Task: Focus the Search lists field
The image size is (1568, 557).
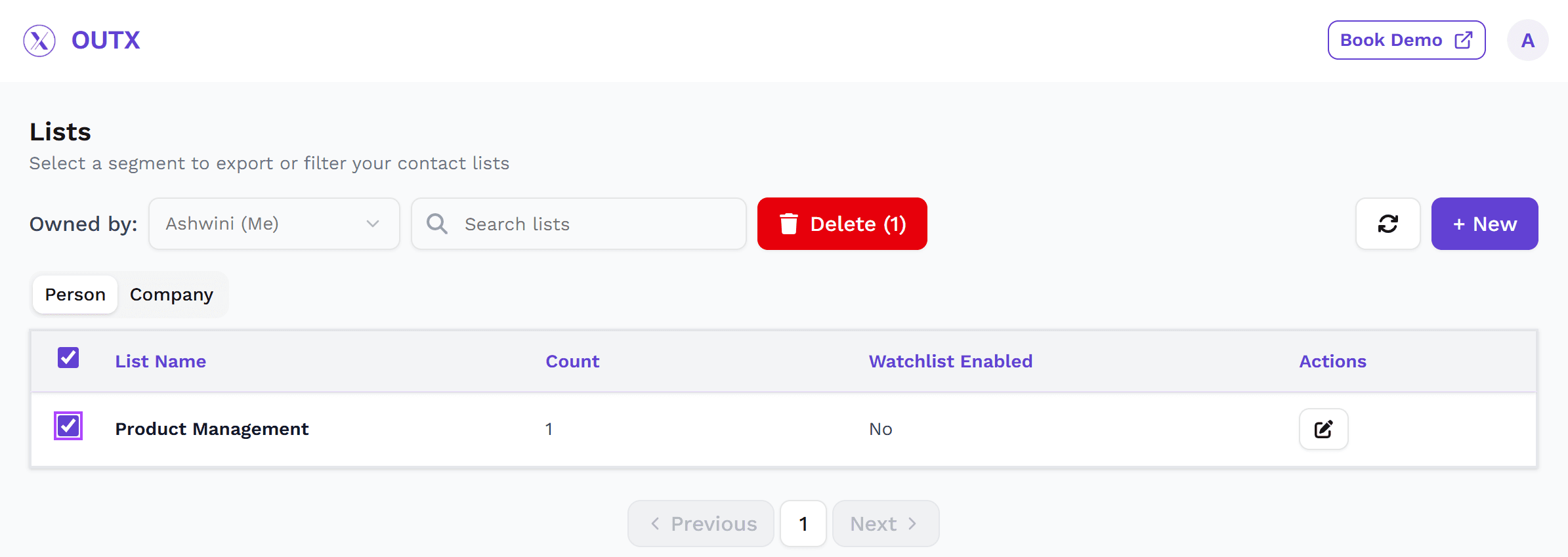Action: [579, 224]
